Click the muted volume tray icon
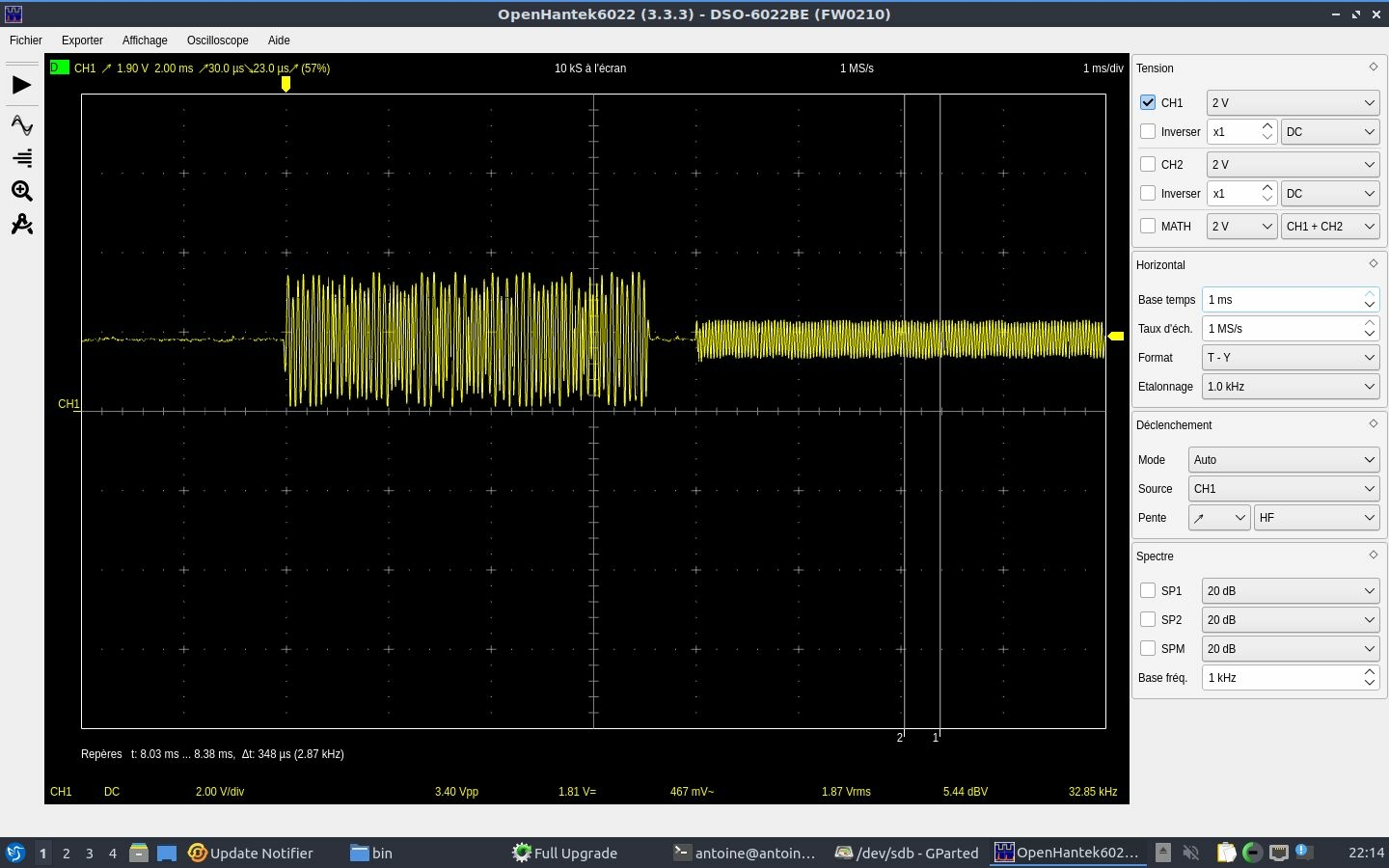1389x868 pixels. tap(1191, 853)
